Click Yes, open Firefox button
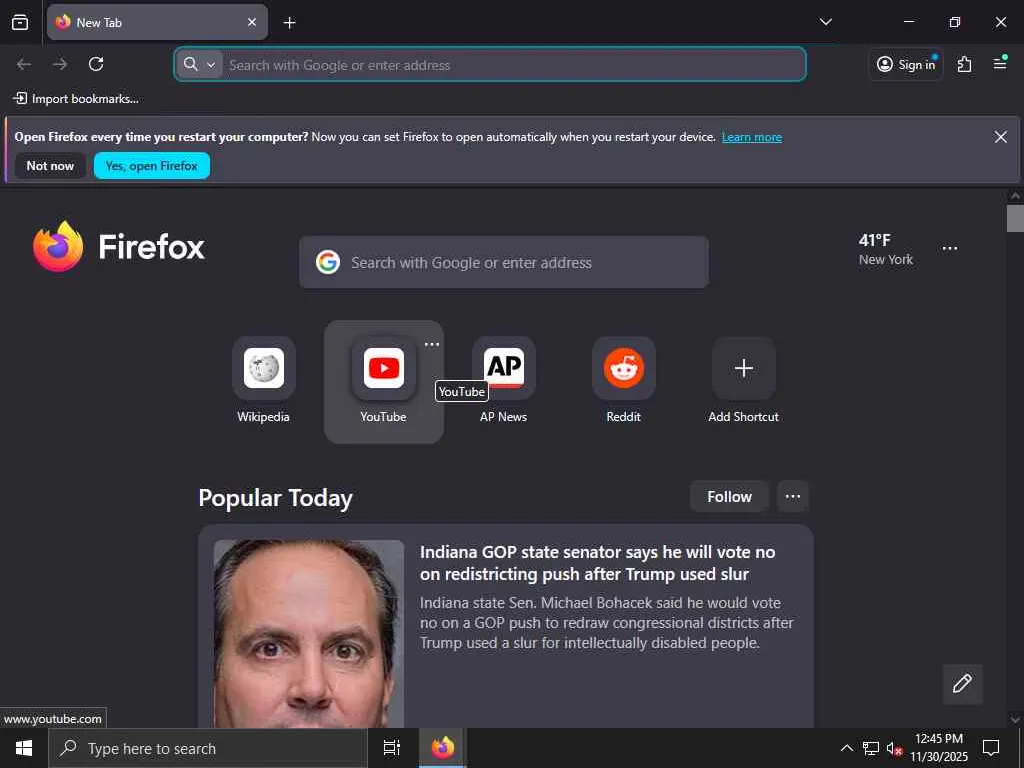1024x768 pixels. [152, 166]
